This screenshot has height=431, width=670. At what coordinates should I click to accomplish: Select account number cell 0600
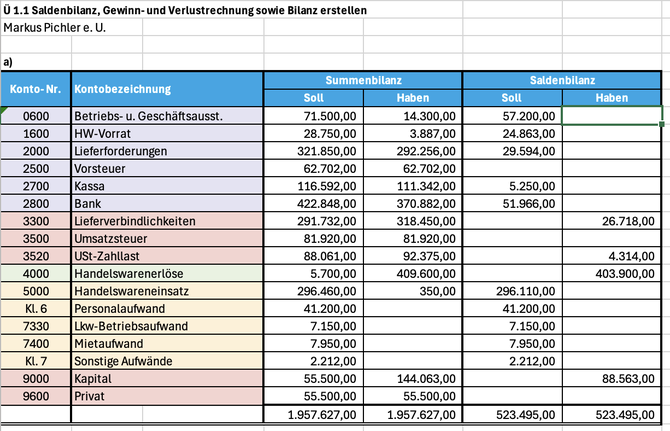36,116
